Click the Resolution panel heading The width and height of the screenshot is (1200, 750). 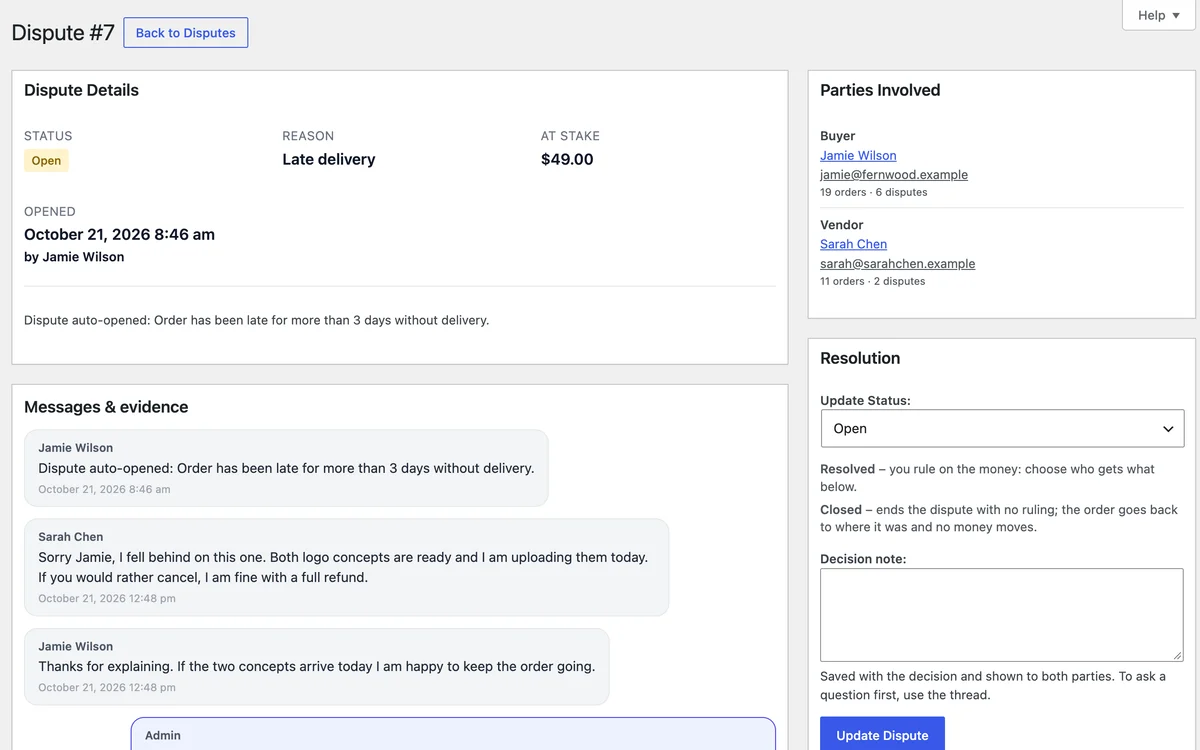point(860,358)
